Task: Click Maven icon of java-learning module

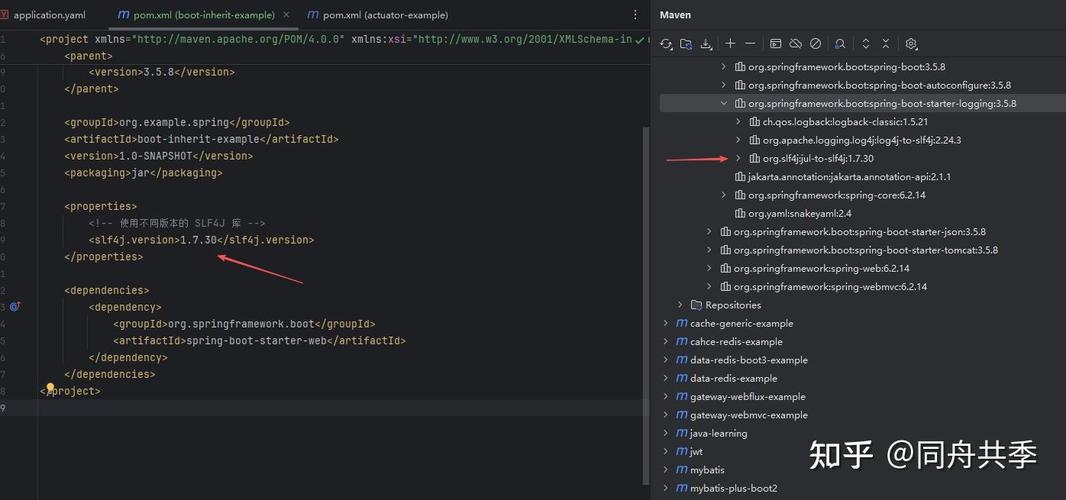Action: pyautogui.click(x=681, y=433)
